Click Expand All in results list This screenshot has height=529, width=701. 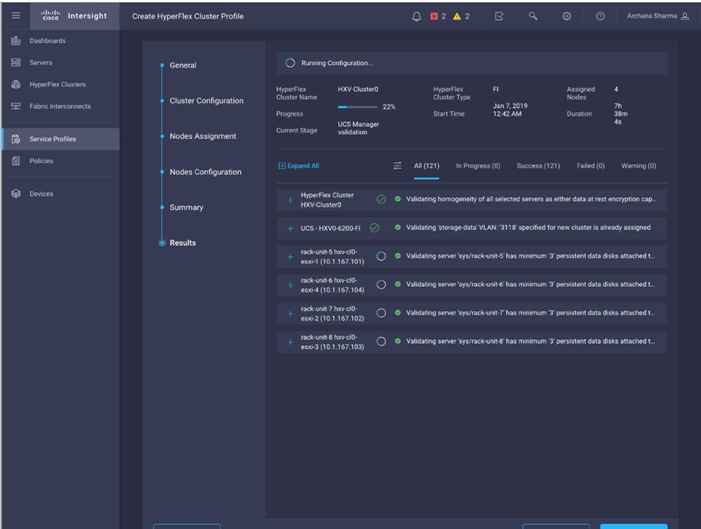point(299,165)
